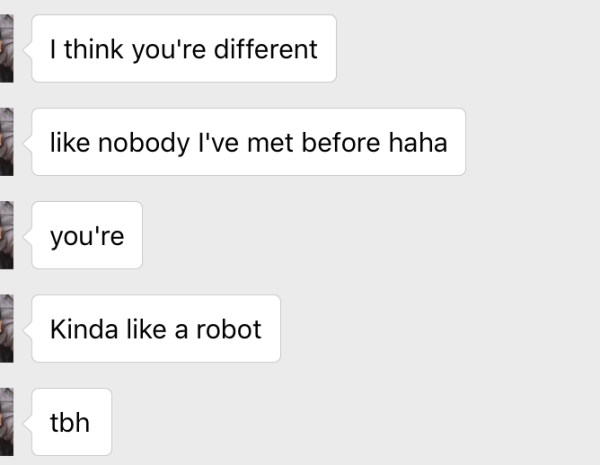600x465 pixels.
Task: Click avatar beside "Kinda like a robot"
Action: pos(6,328)
